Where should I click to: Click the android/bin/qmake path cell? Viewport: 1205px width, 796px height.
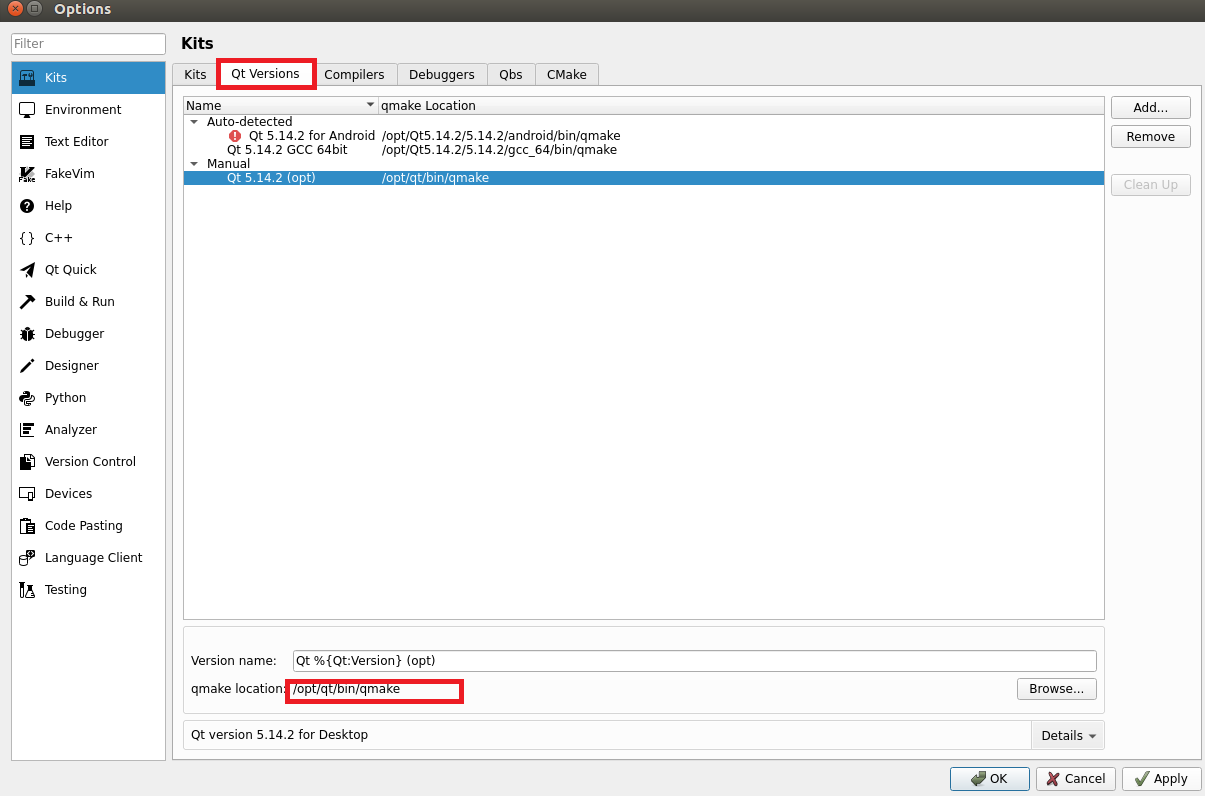click(501, 136)
